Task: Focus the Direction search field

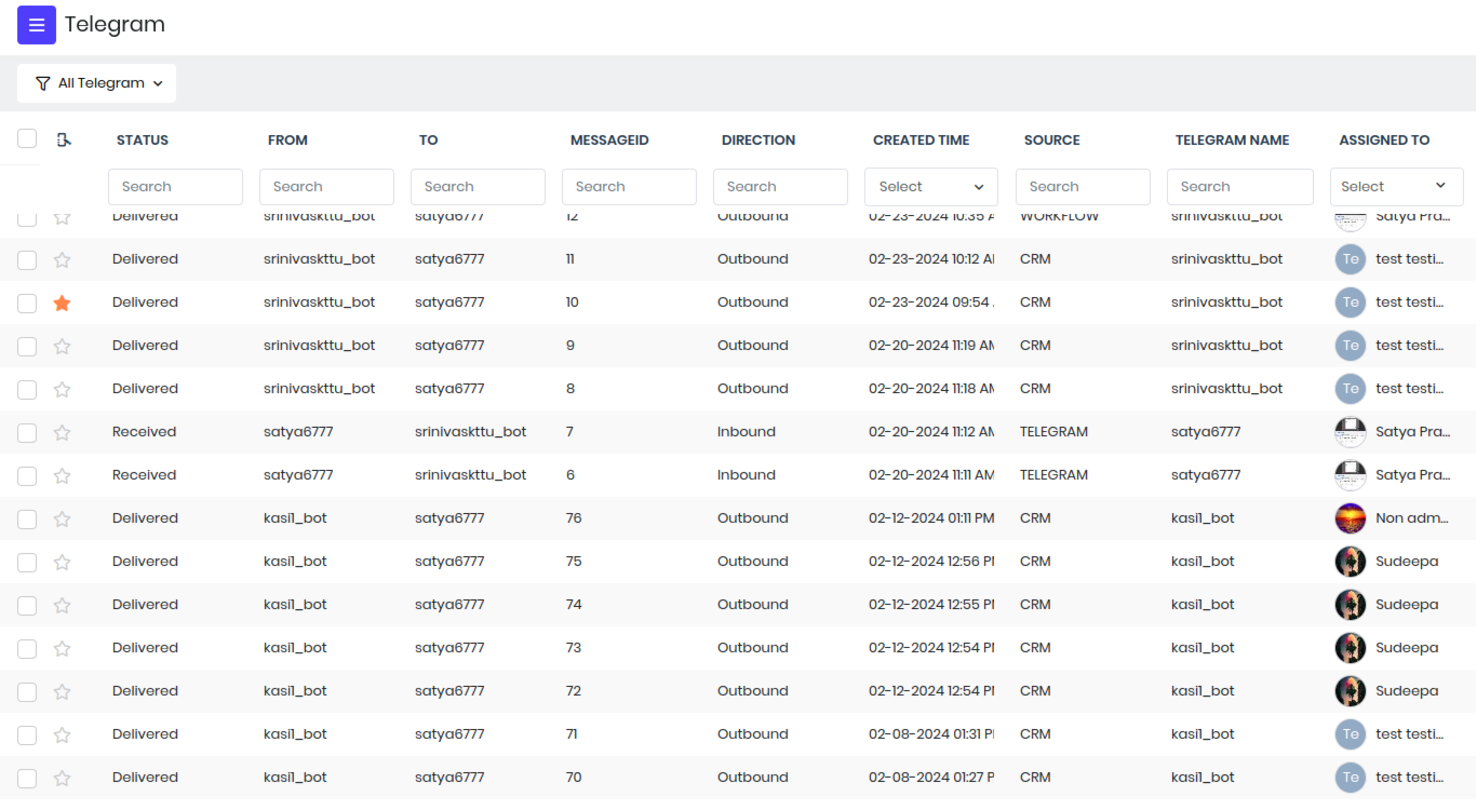Action: [780, 187]
